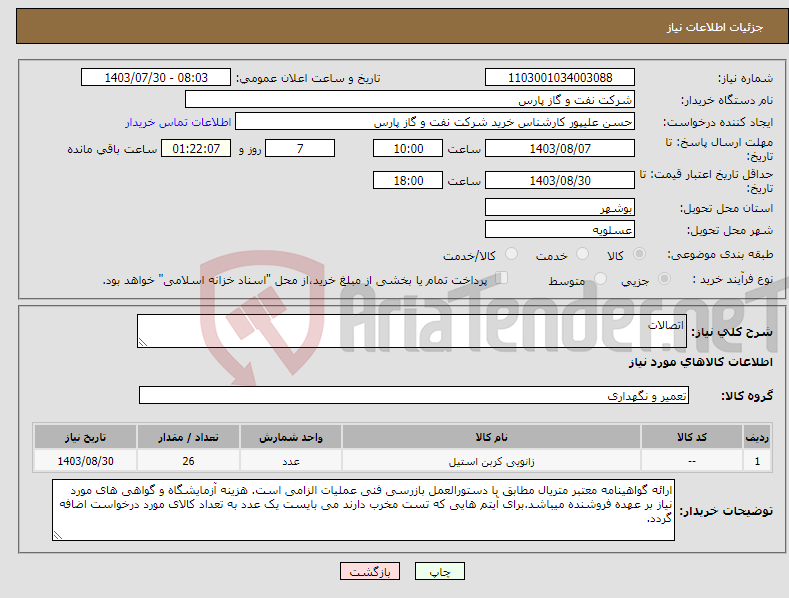Select the خدمت radio button
Image resolution: width=789 pixels, height=598 pixels.
582,254
